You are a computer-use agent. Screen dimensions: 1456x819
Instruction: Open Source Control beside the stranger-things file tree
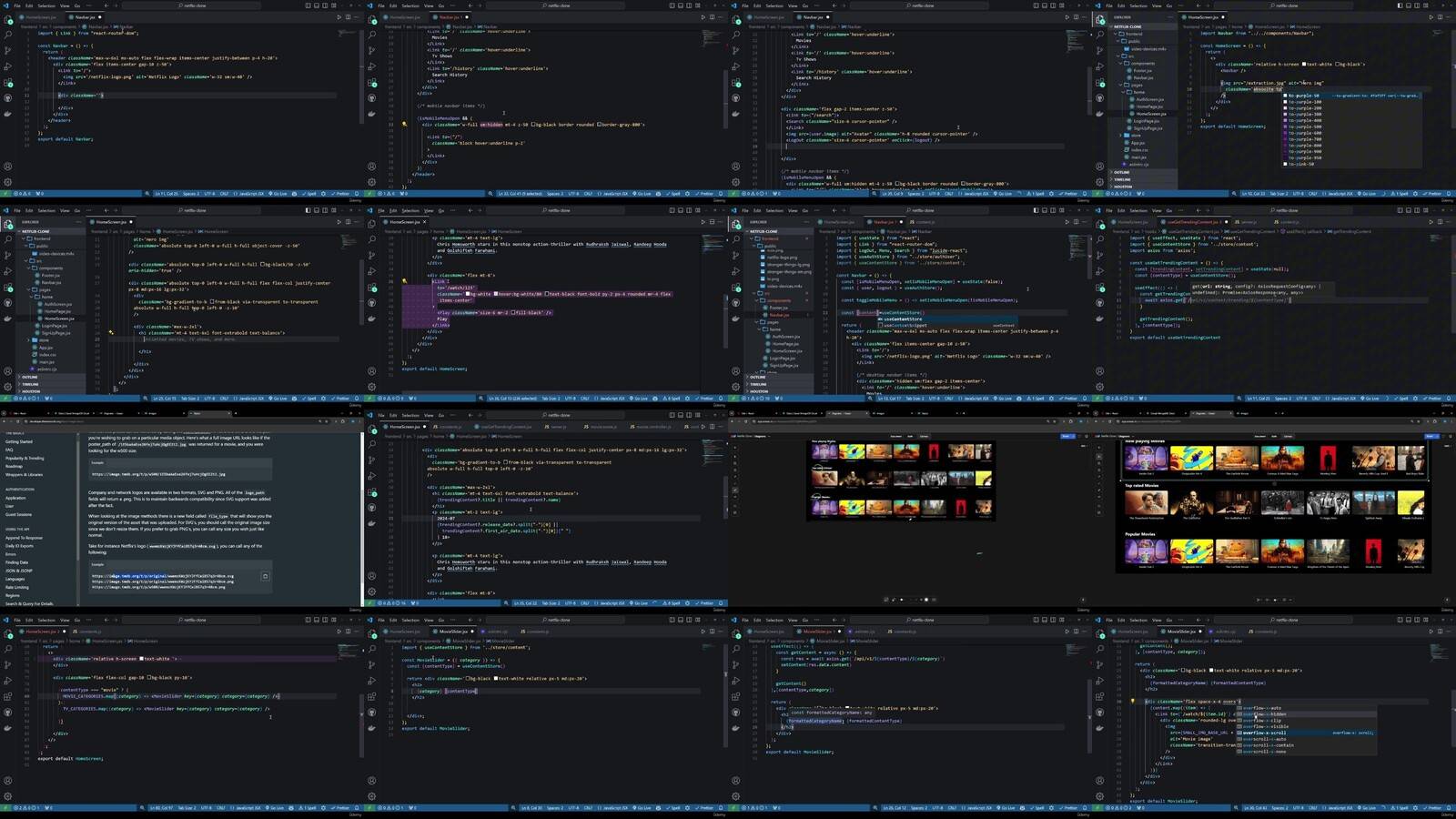[736, 255]
